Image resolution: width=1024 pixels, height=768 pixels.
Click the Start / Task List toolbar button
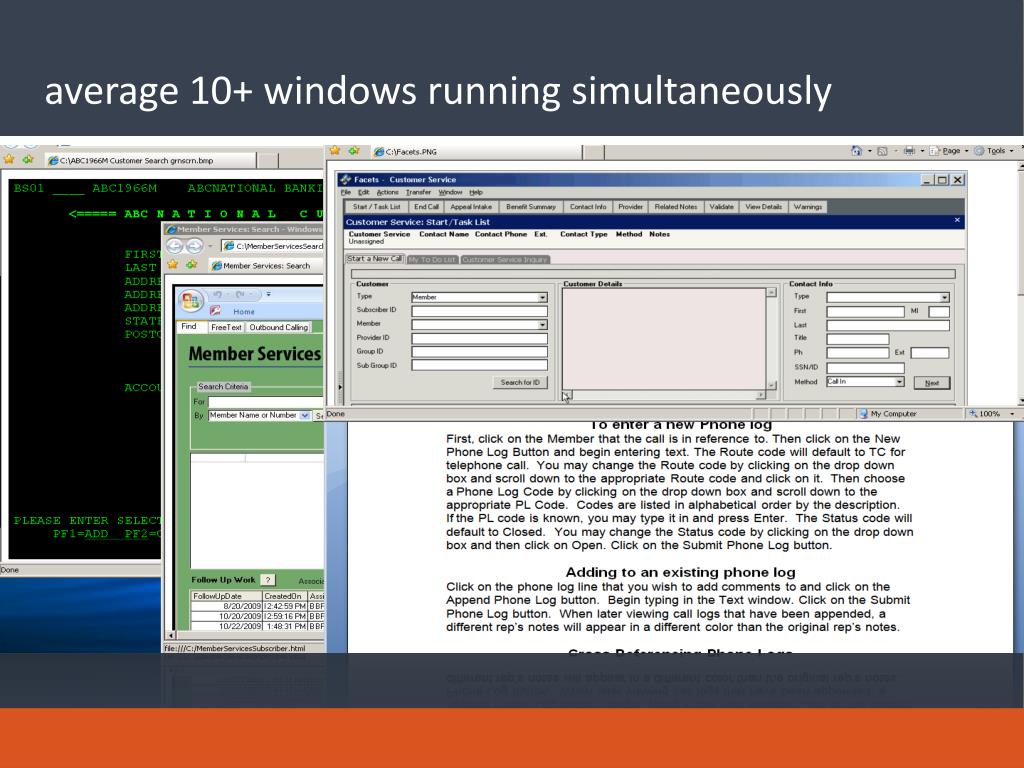tap(376, 206)
